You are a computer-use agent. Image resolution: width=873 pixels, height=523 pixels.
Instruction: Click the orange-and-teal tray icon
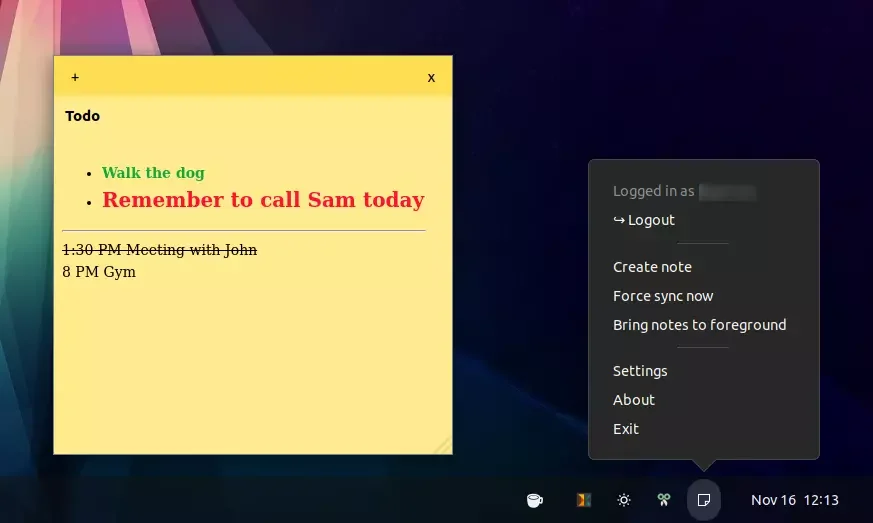pyautogui.click(x=583, y=500)
